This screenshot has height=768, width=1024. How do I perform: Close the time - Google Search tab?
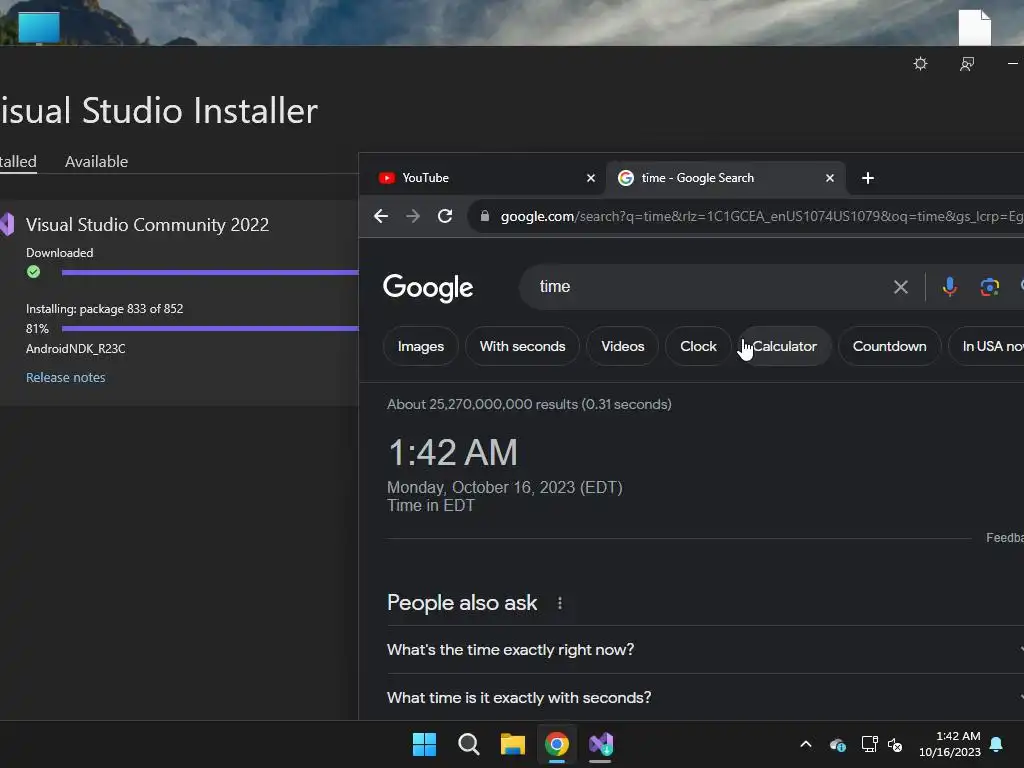click(x=829, y=178)
